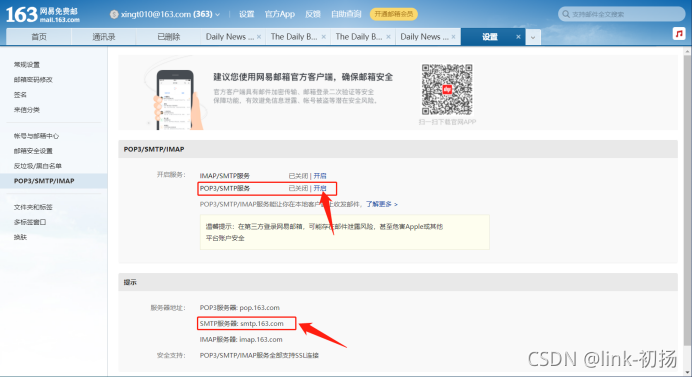Click the search magnifier icon

(566, 14)
